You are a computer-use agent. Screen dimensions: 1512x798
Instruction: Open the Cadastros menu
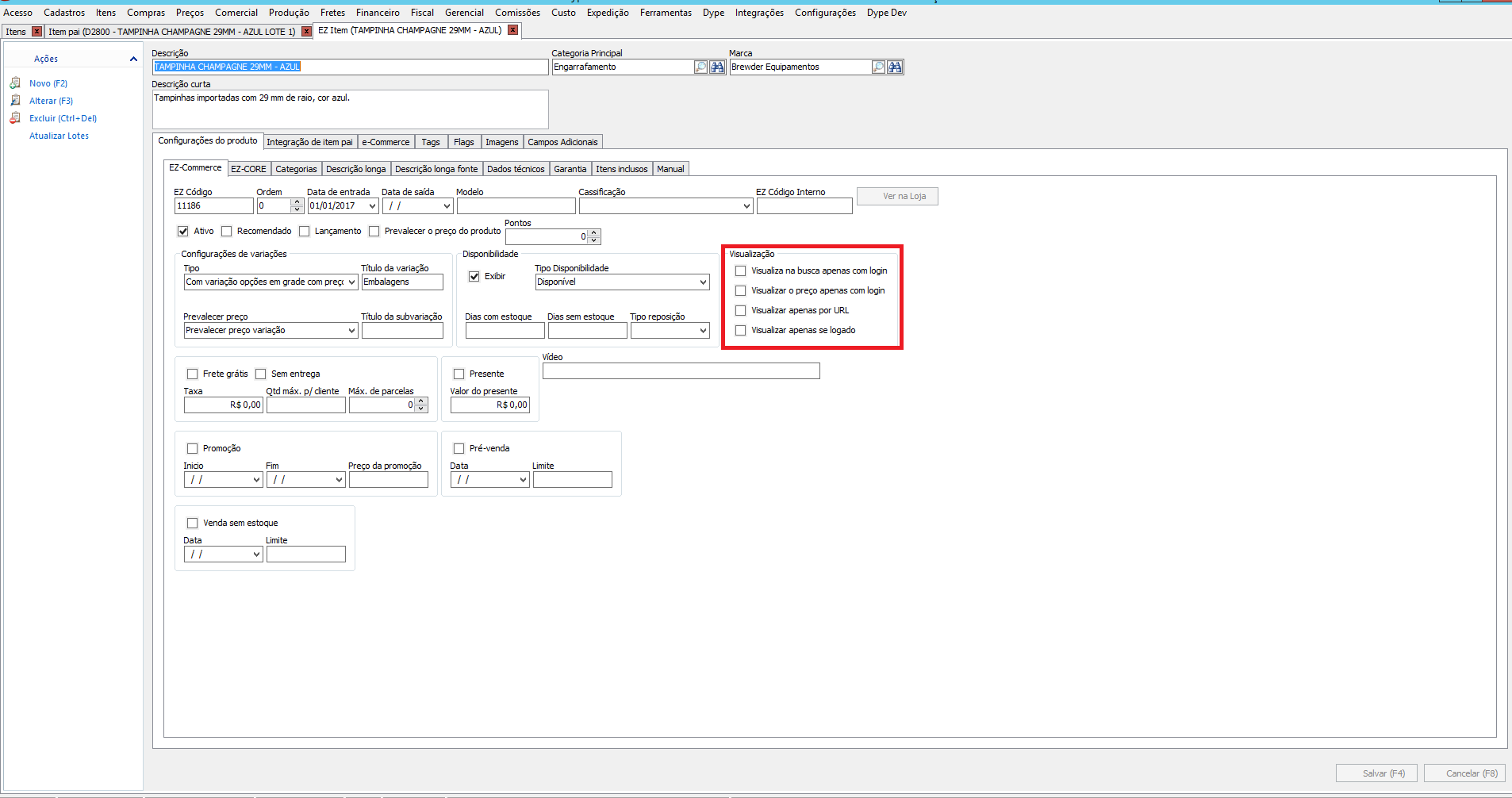(x=64, y=13)
